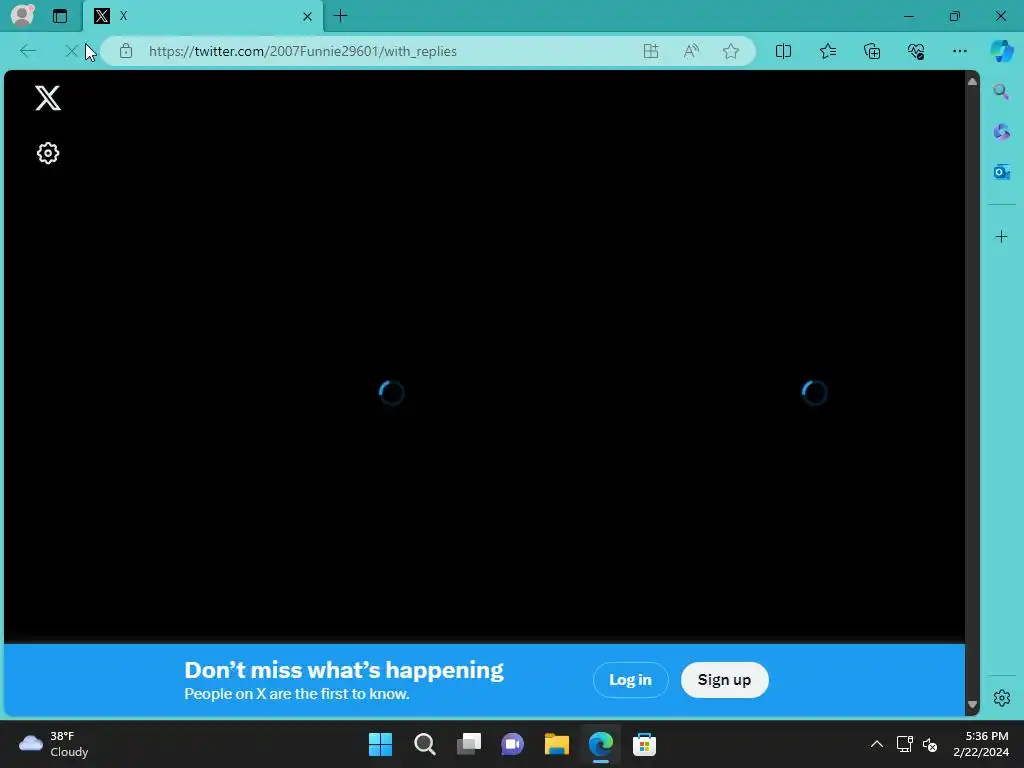Open taskbar Search

tap(424, 744)
